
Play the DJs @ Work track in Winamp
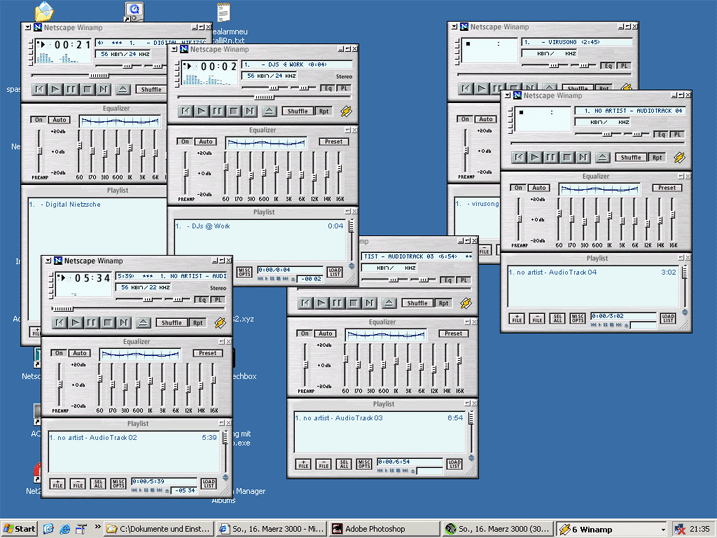(201, 111)
